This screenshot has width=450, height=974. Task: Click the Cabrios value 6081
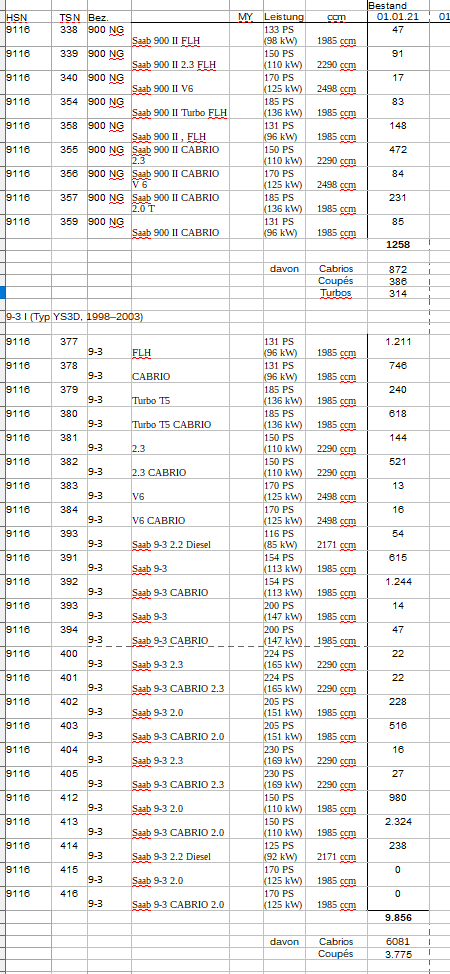(x=398, y=942)
